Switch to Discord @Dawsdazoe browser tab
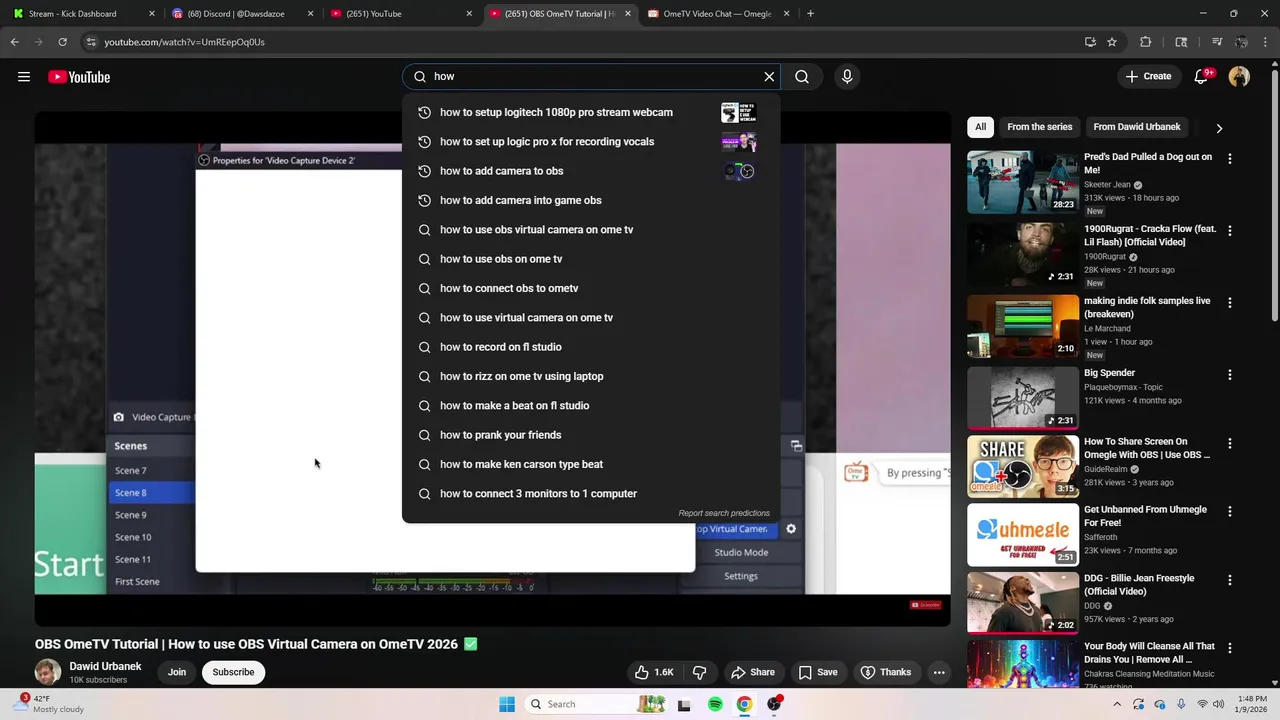 [x=240, y=14]
